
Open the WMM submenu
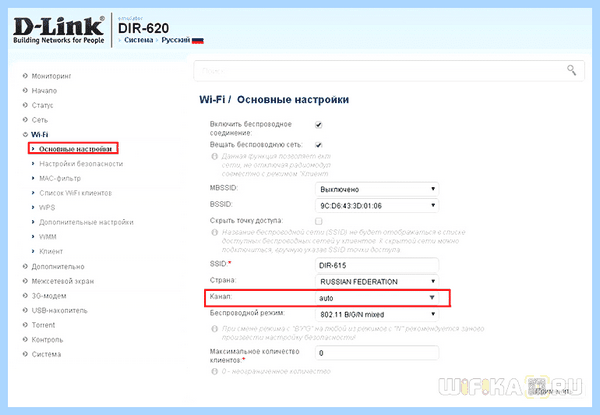[x=47, y=237]
